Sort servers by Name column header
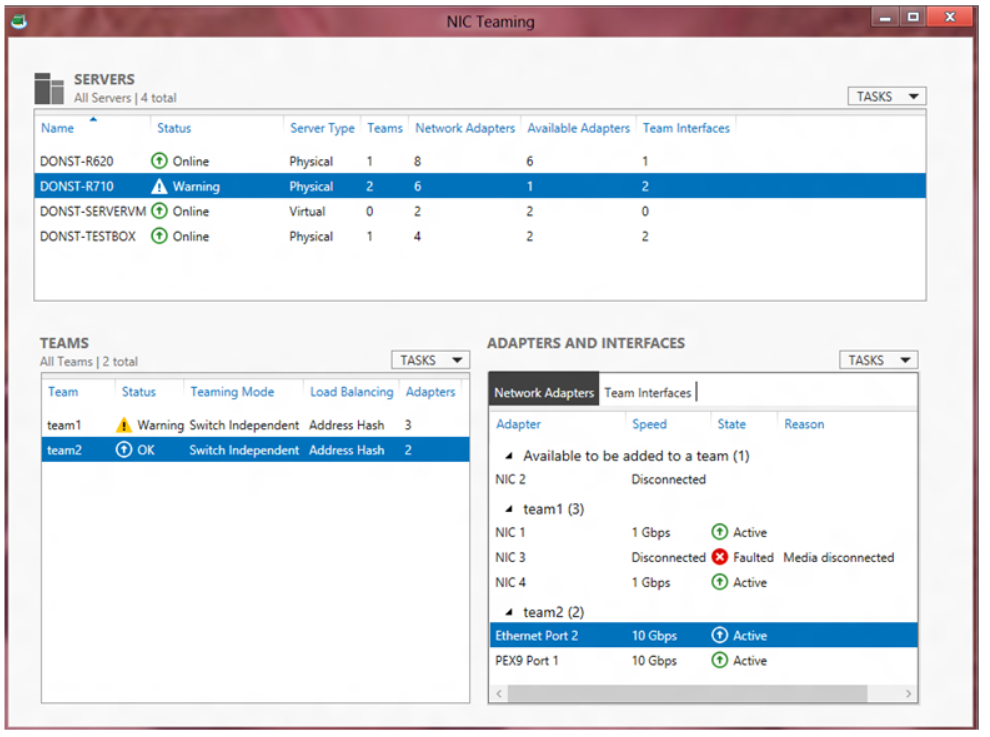Viewport: 990px width, 737px height. click(x=57, y=128)
